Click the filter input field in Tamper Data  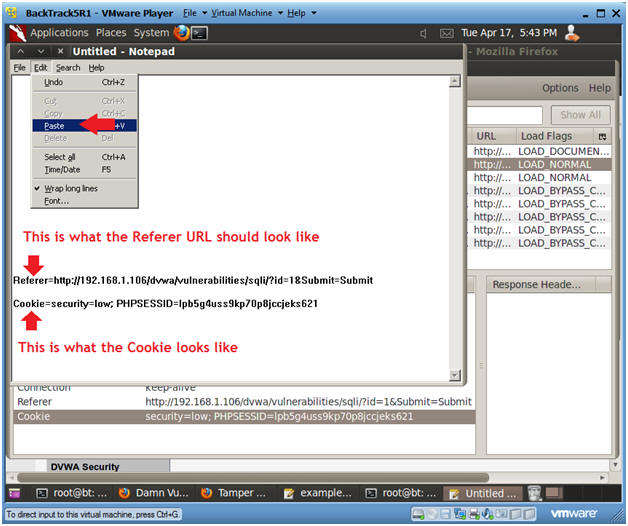pos(505,115)
